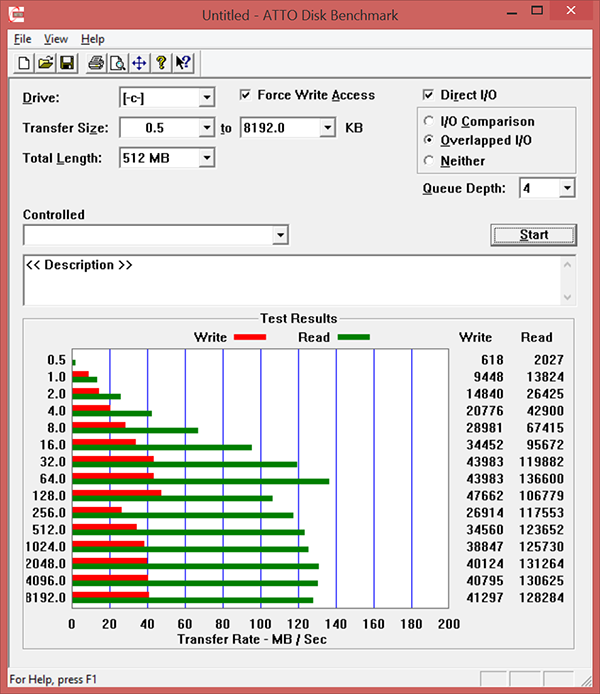Open the Help menu
This screenshot has height=694, width=600.
point(92,39)
